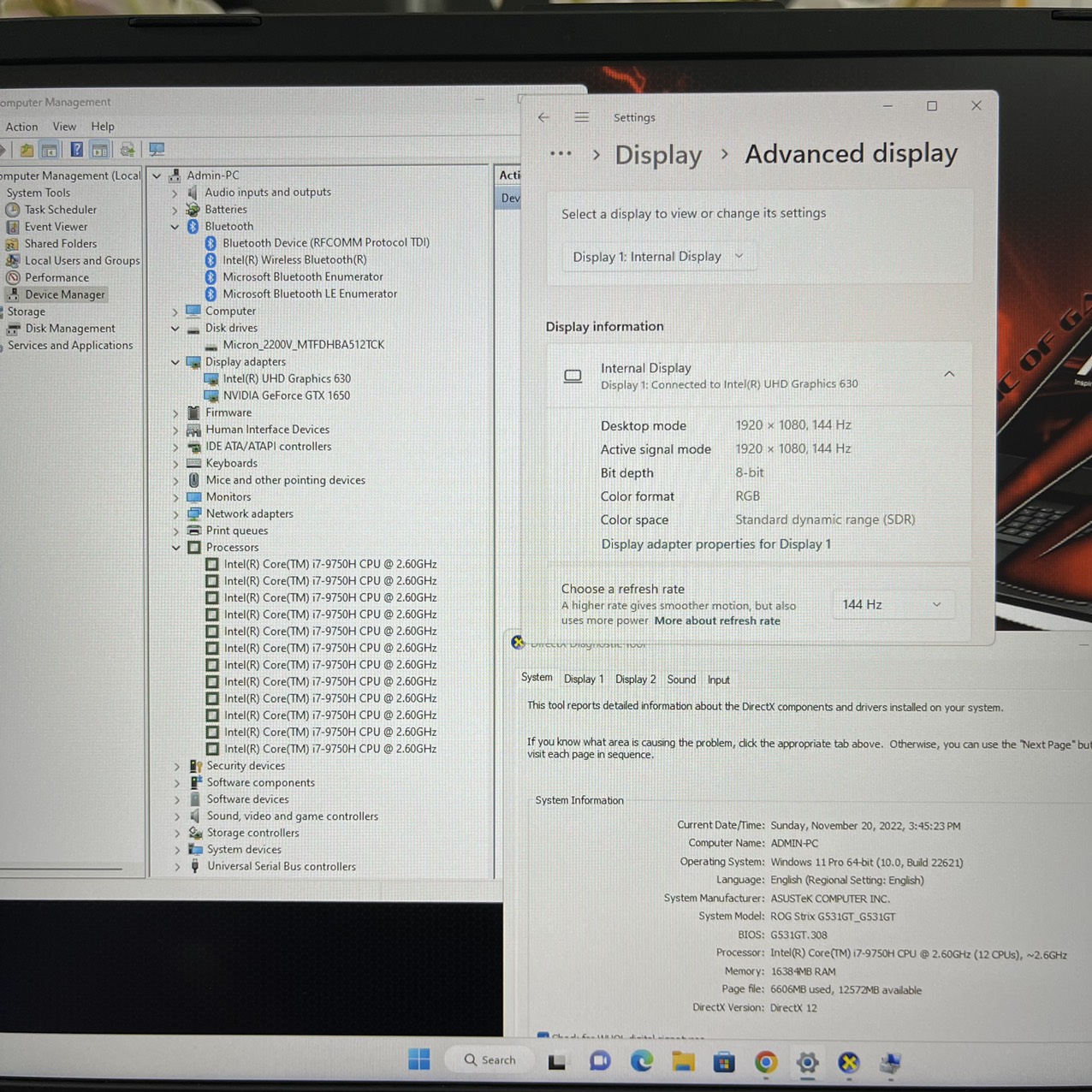Select Microsoft Bluetooth LE Enumerator device
This screenshot has height=1092, width=1092.
tap(310, 294)
